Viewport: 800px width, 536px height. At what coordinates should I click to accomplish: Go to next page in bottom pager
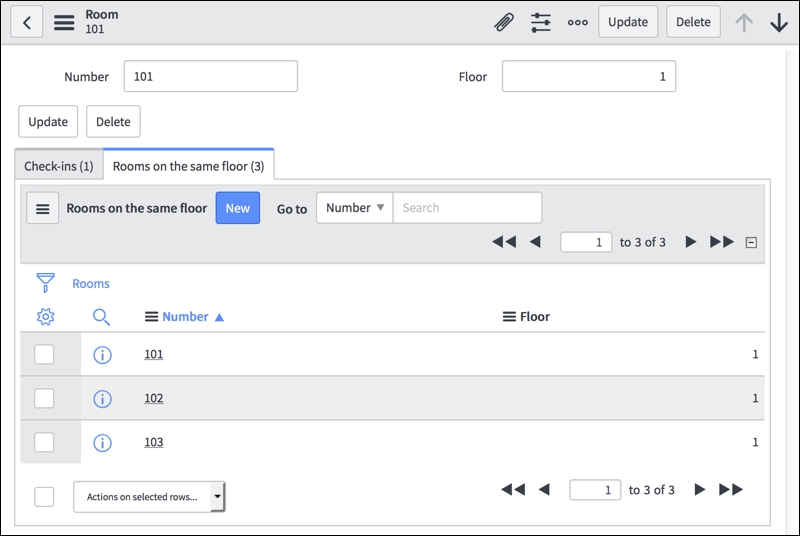699,490
